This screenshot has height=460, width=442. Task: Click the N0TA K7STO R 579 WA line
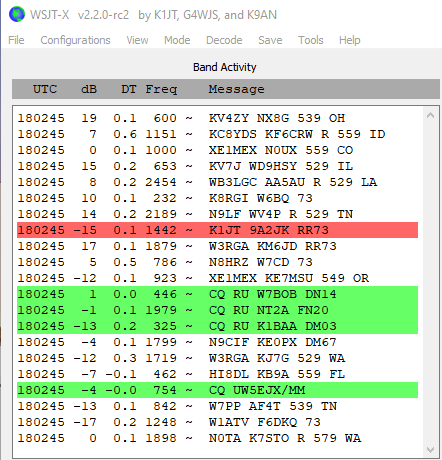(217, 438)
